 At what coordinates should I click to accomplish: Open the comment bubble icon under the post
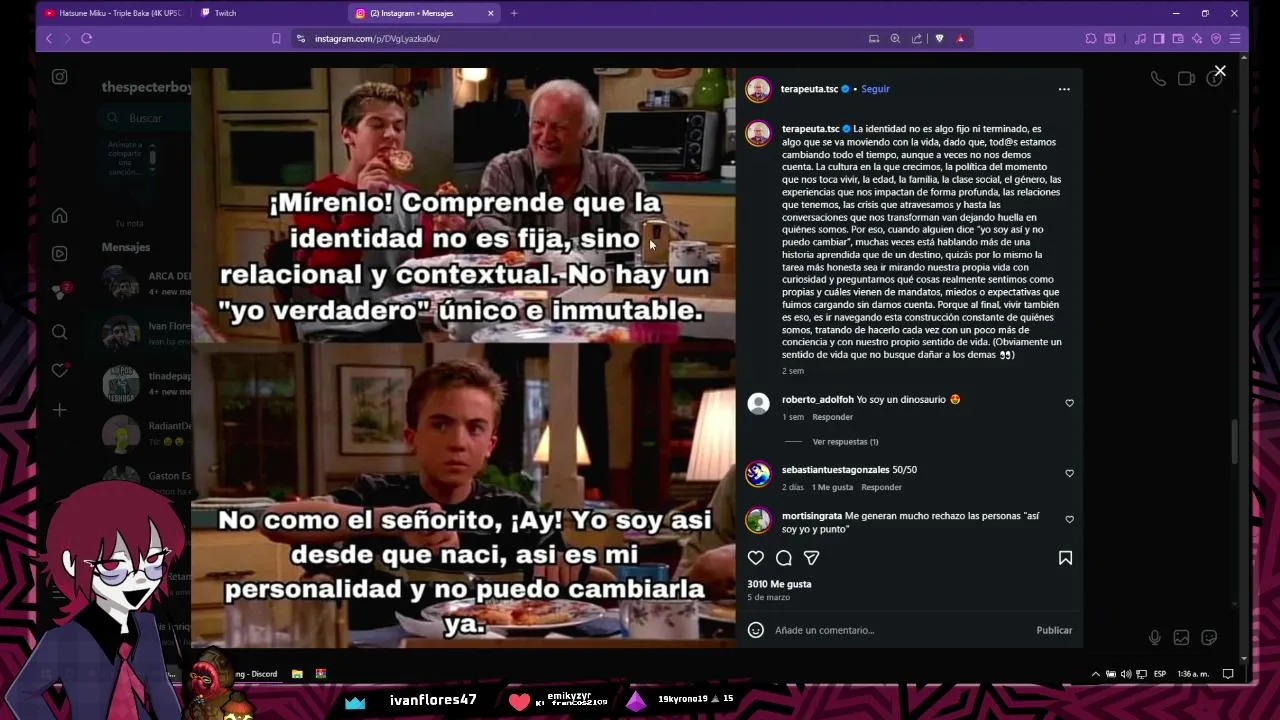784,558
